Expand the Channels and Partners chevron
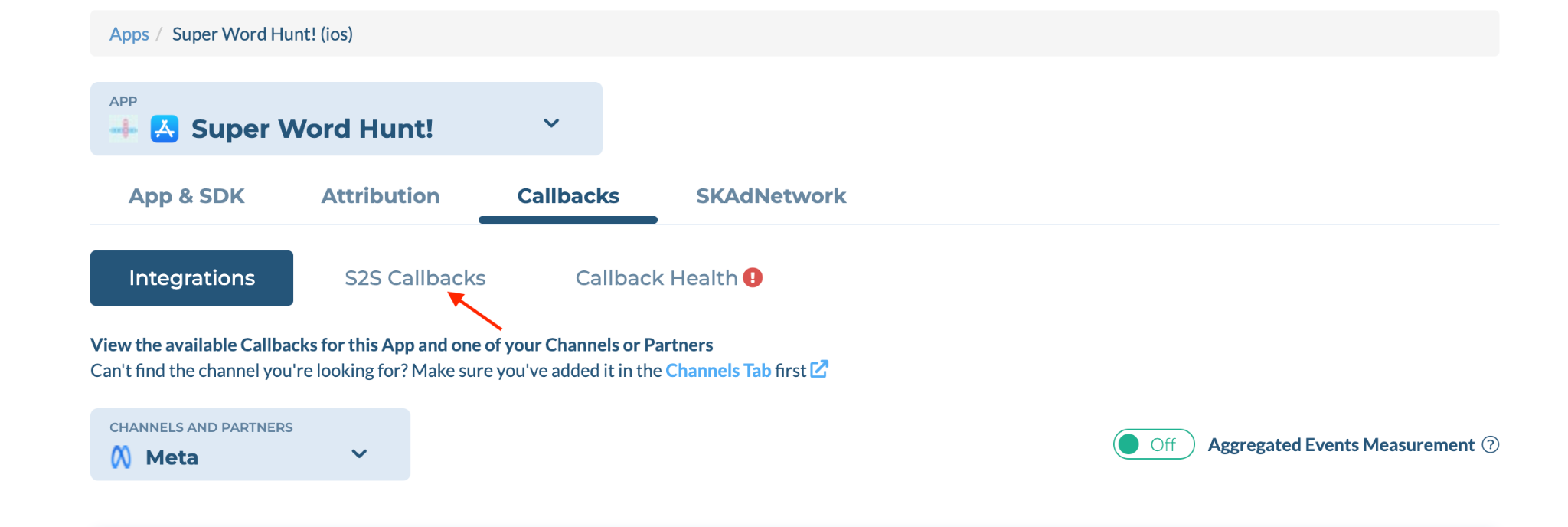The image size is (1568, 527). click(359, 453)
